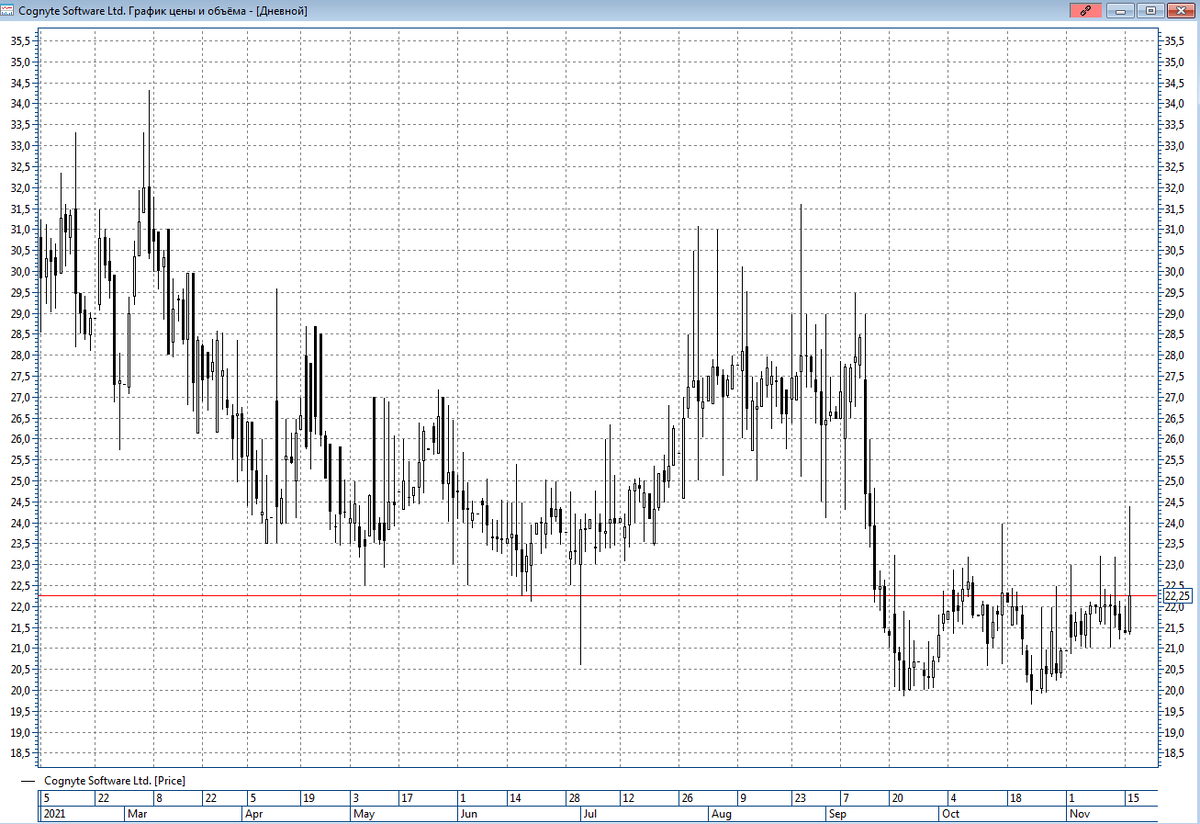Image resolution: width=1200 pixels, height=824 pixels.
Task: Click the Mar month cell on timeline
Action: [182, 814]
